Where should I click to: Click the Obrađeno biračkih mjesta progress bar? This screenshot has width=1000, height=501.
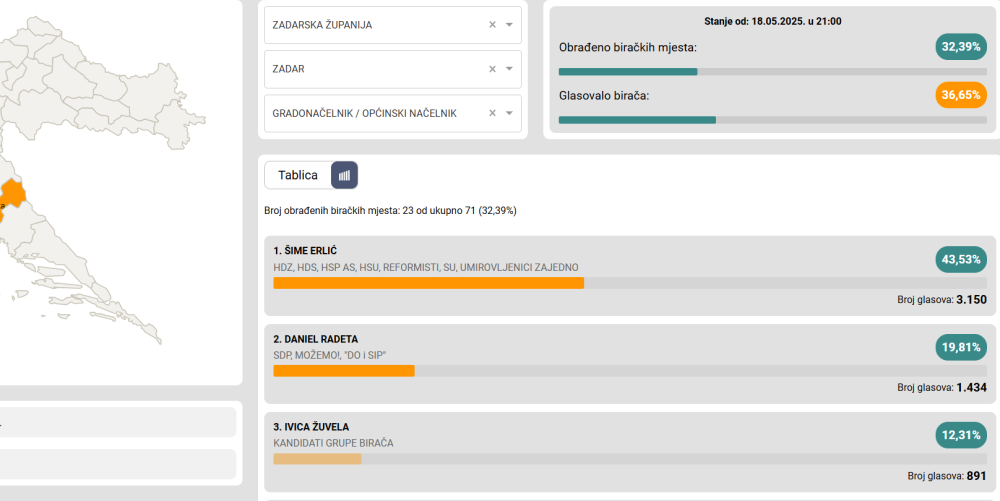tap(772, 72)
